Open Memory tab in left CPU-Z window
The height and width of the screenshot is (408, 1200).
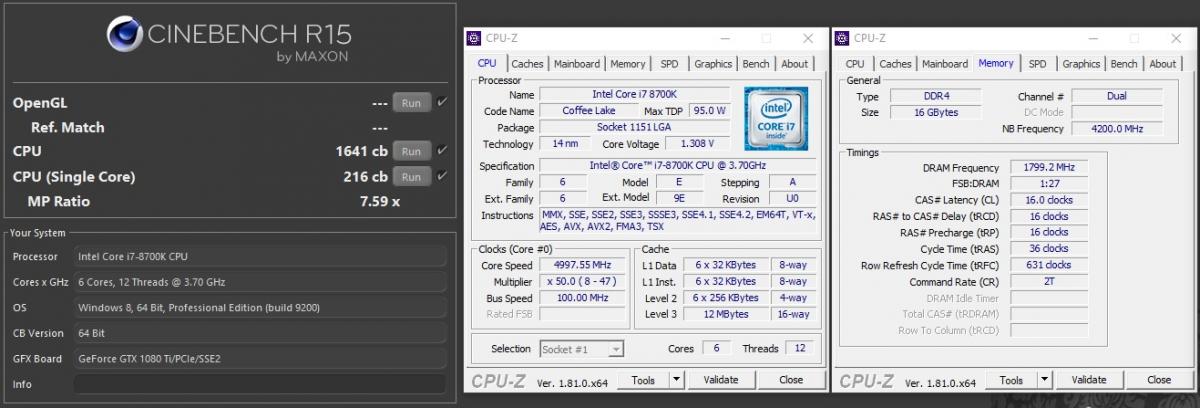pyautogui.click(x=628, y=64)
